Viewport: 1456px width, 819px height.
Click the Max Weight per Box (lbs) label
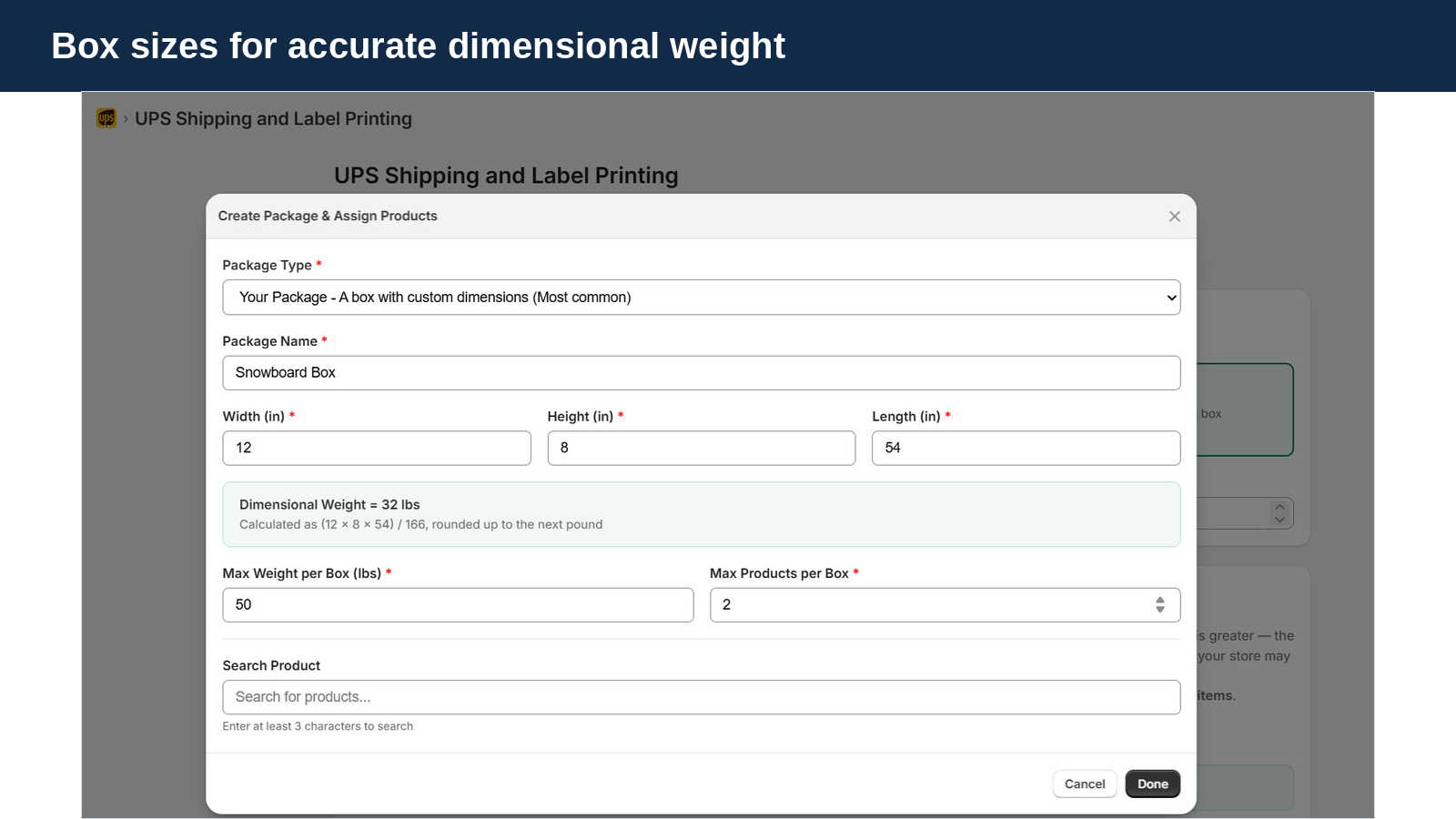point(301,573)
